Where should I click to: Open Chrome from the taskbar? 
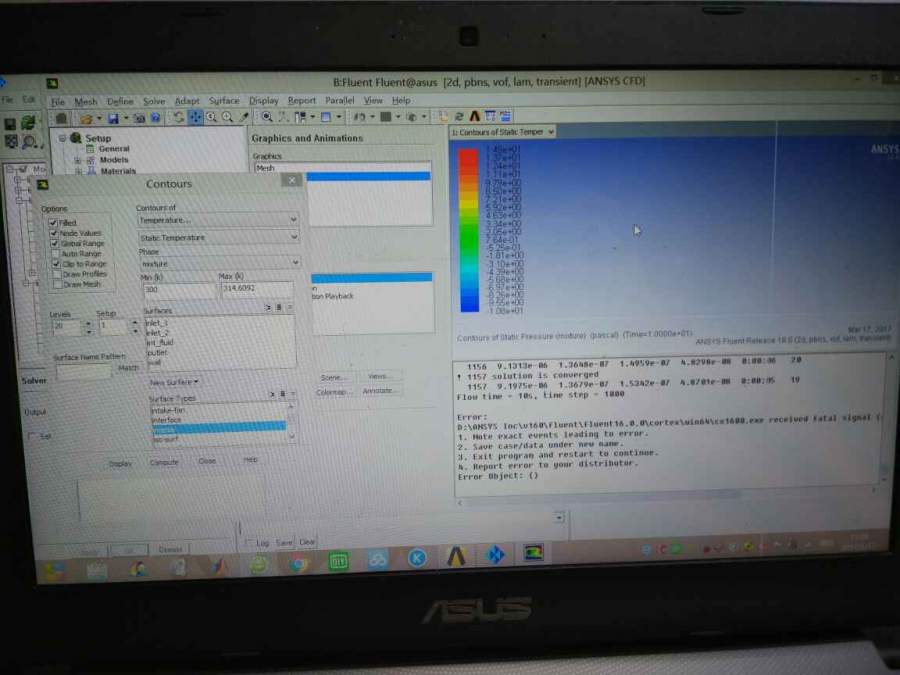pos(298,564)
